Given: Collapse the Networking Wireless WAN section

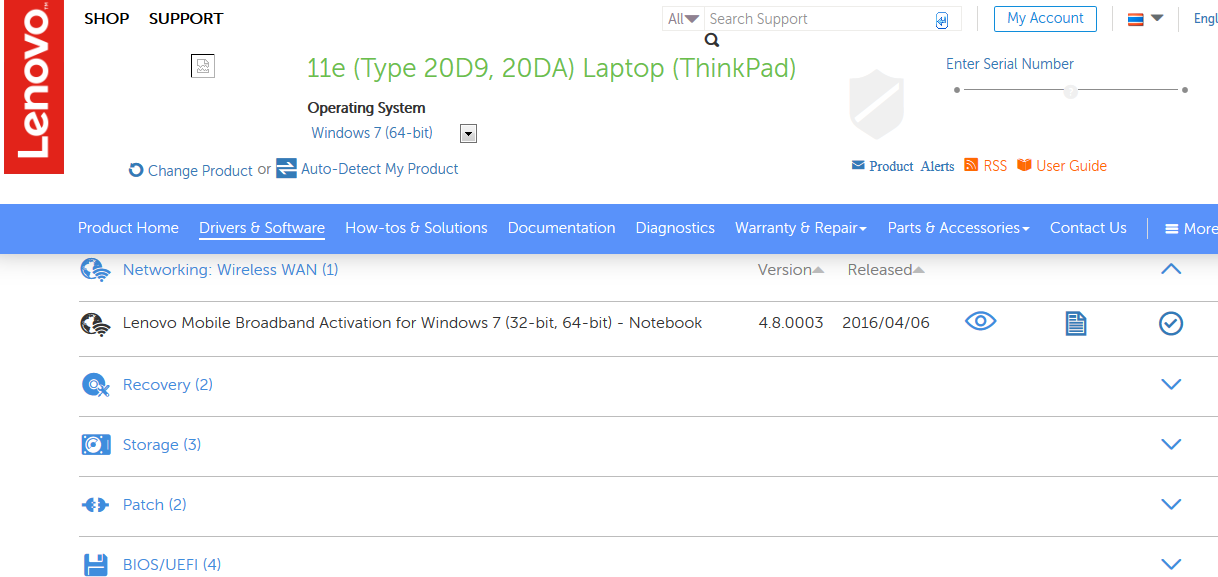Looking at the screenshot, I should point(1171,269).
